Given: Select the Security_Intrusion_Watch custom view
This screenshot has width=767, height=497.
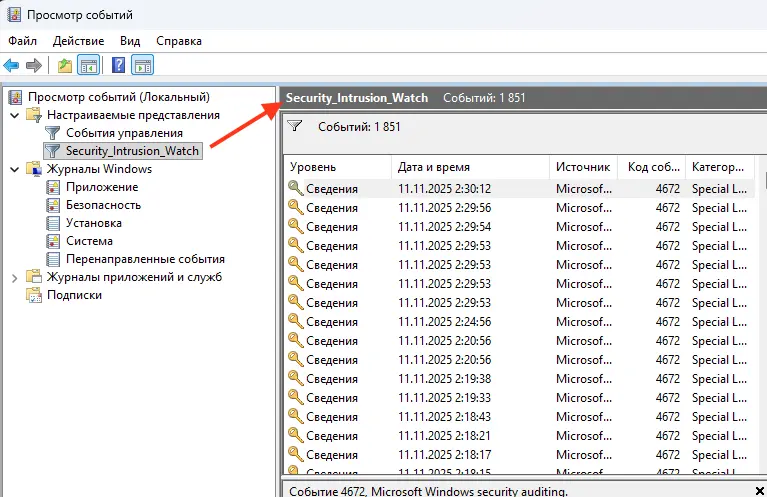Looking at the screenshot, I should 132,151.
